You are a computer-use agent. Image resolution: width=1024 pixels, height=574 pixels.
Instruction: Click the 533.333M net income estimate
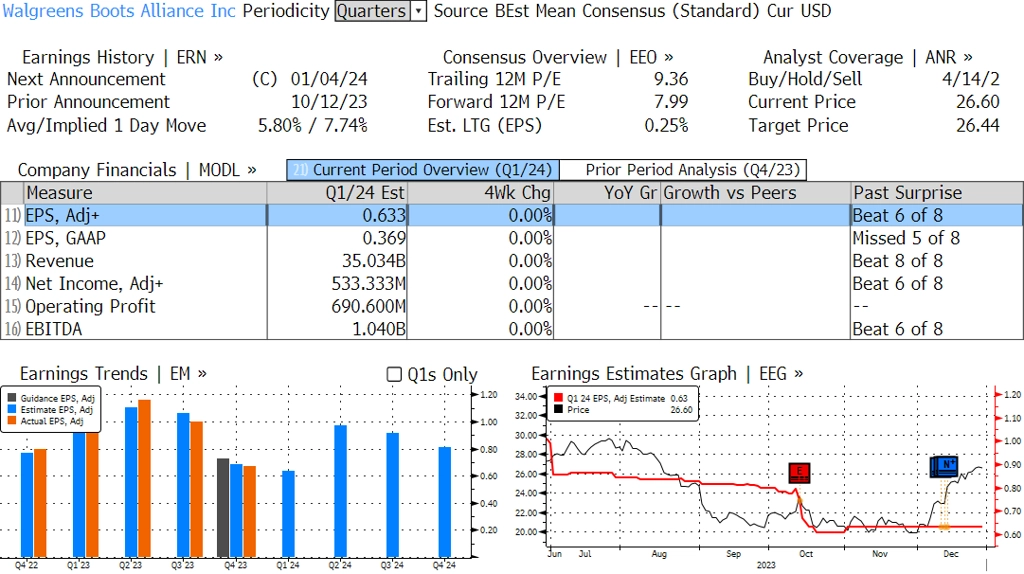pyautogui.click(x=368, y=284)
